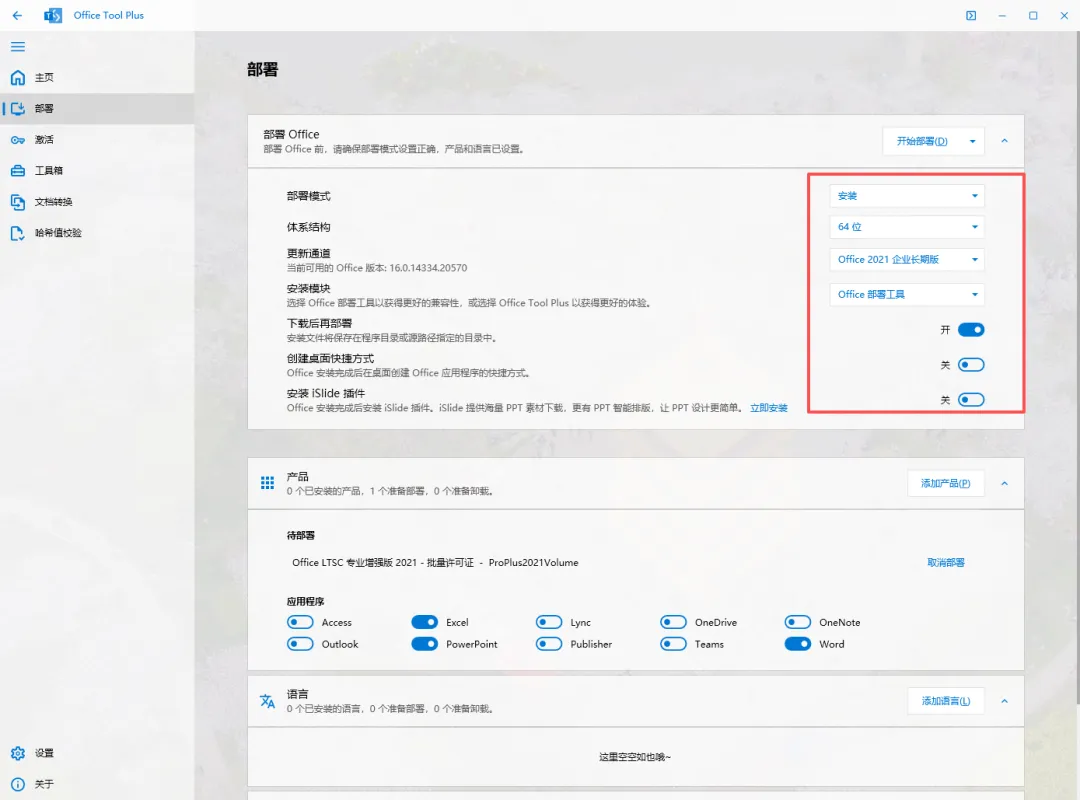Open 哈希值校验 hash check page

[x=96, y=233]
